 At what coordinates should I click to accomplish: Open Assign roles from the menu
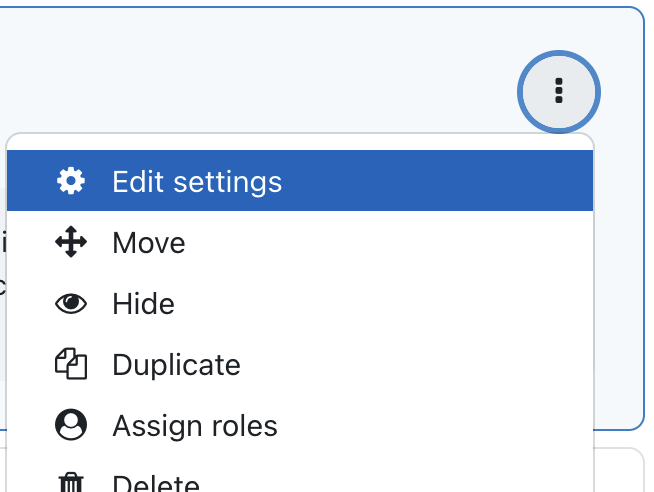[x=300, y=425]
